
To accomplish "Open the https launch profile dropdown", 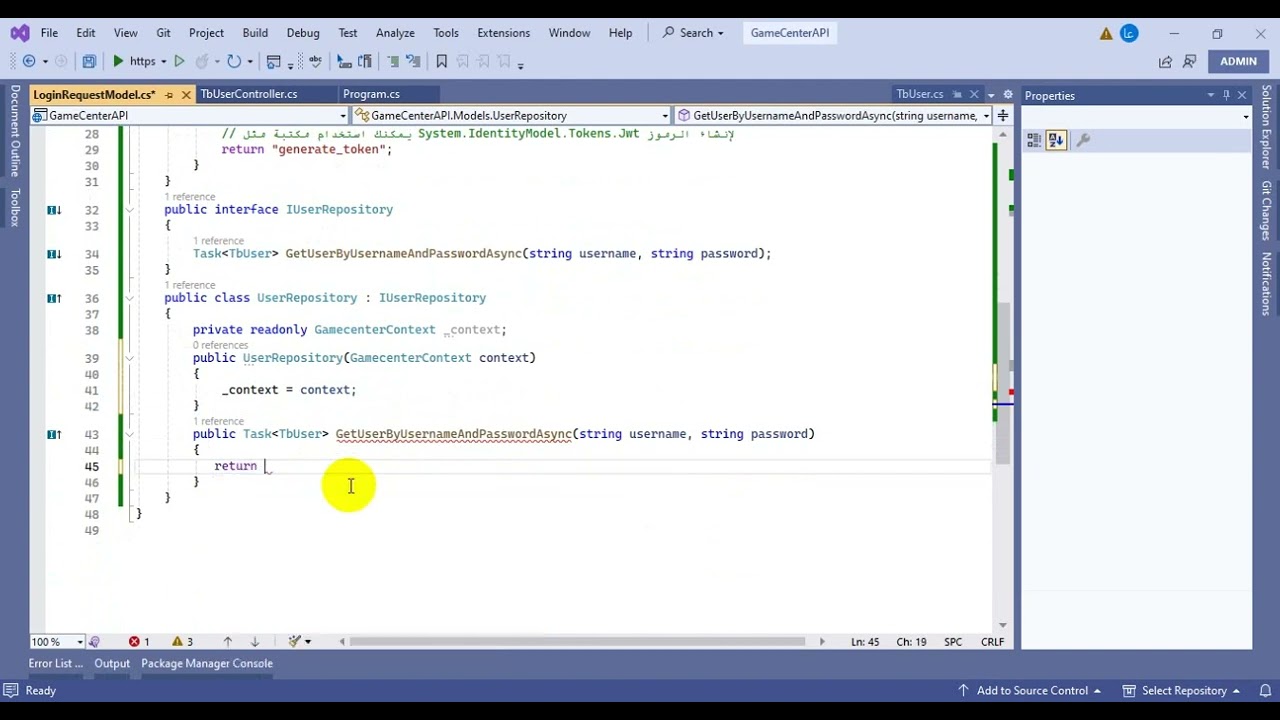I will coord(163,62).
